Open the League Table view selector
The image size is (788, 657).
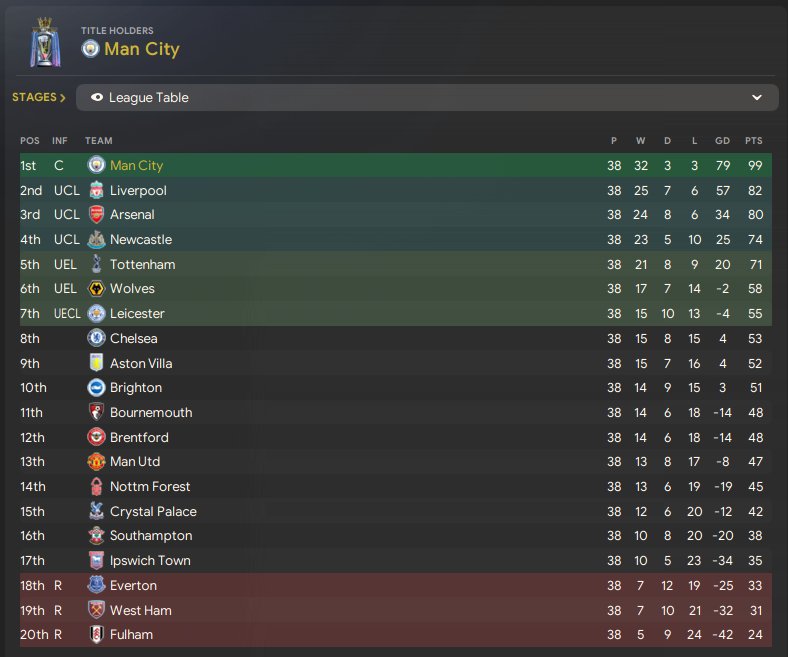point(427,98)
